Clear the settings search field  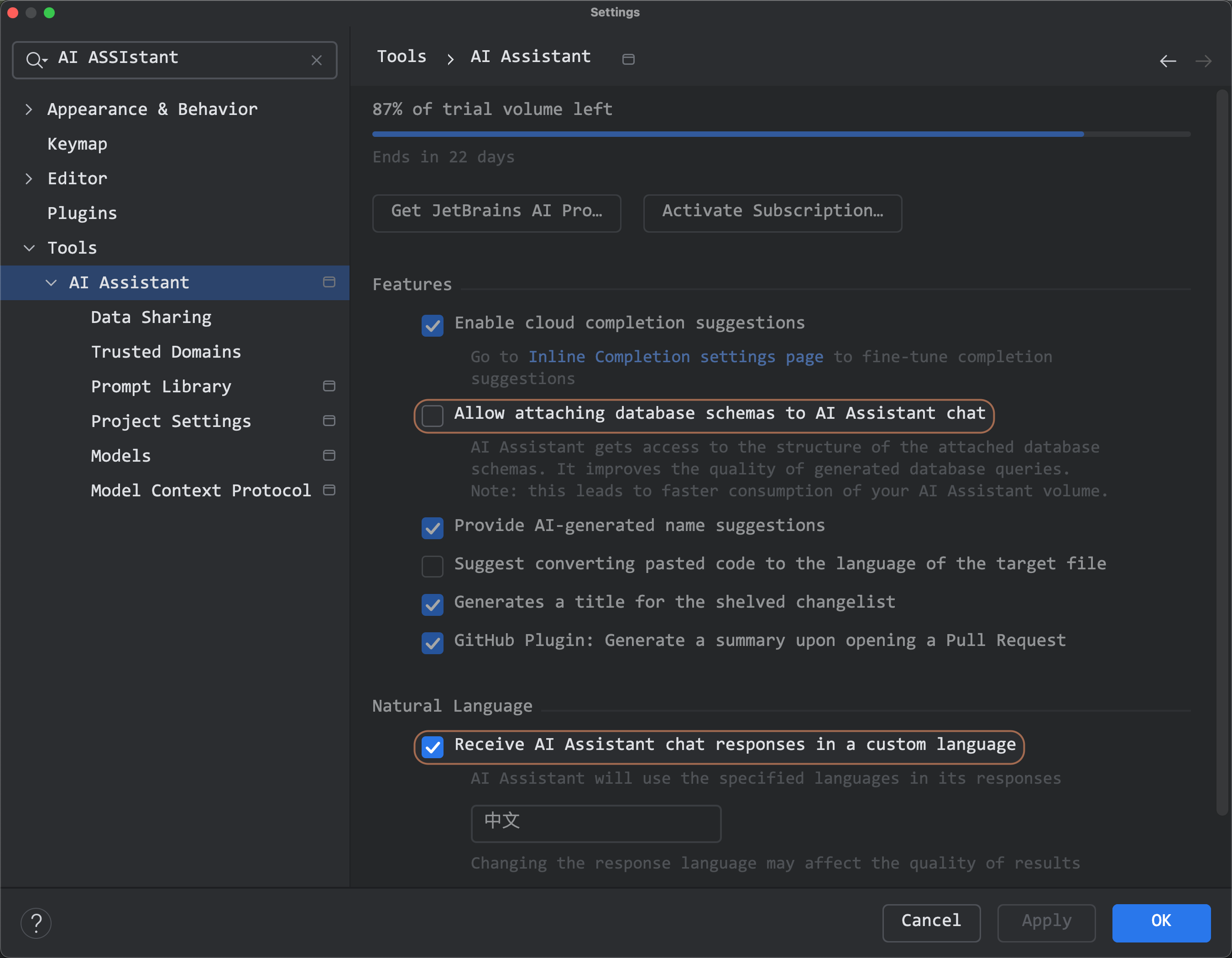(x=317, y=60)
